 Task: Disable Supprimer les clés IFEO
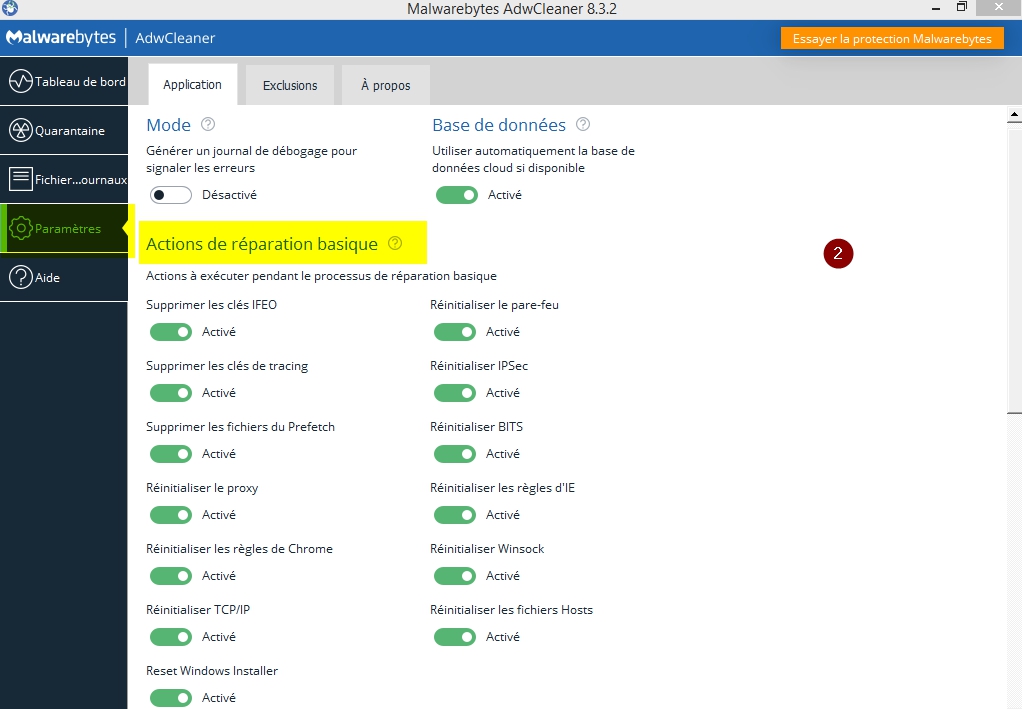(x=171, y=332)
